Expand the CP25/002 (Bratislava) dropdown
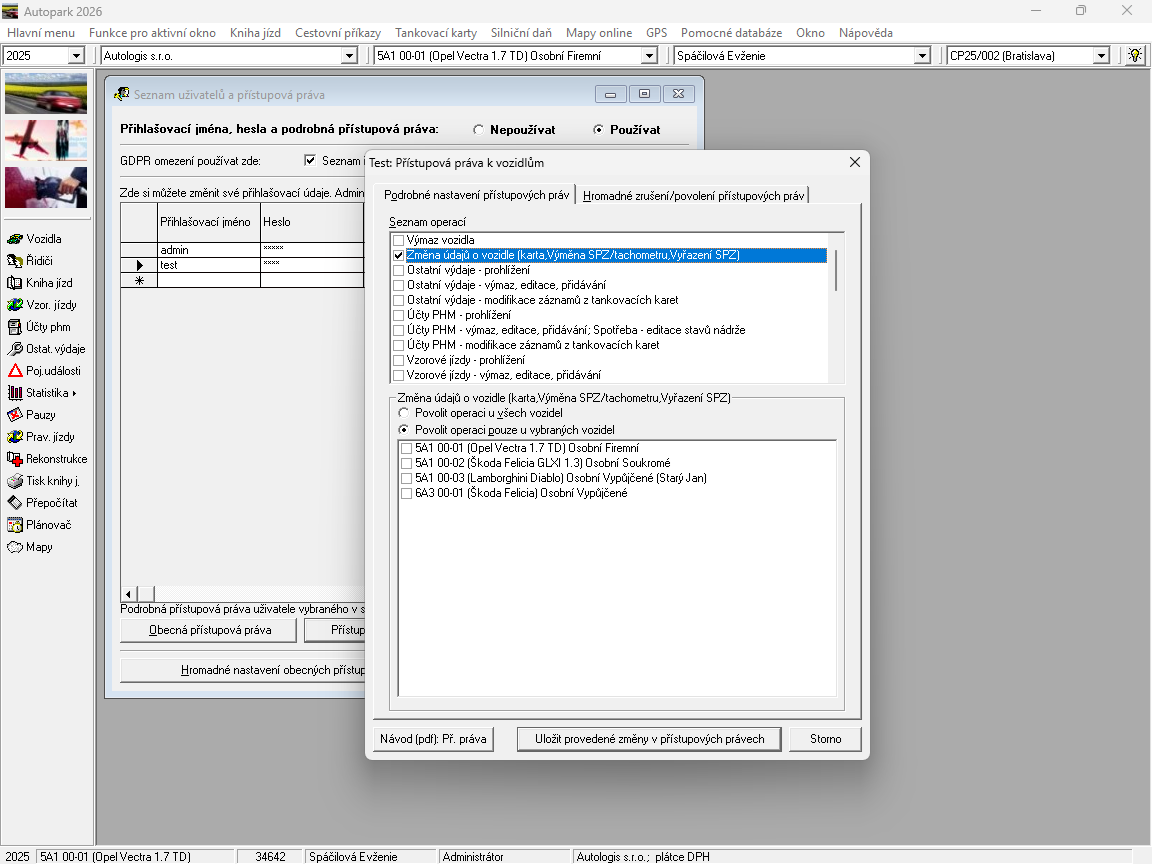Image resolution: width=1152 pixels, height=864 pixels. (1101, 56)
